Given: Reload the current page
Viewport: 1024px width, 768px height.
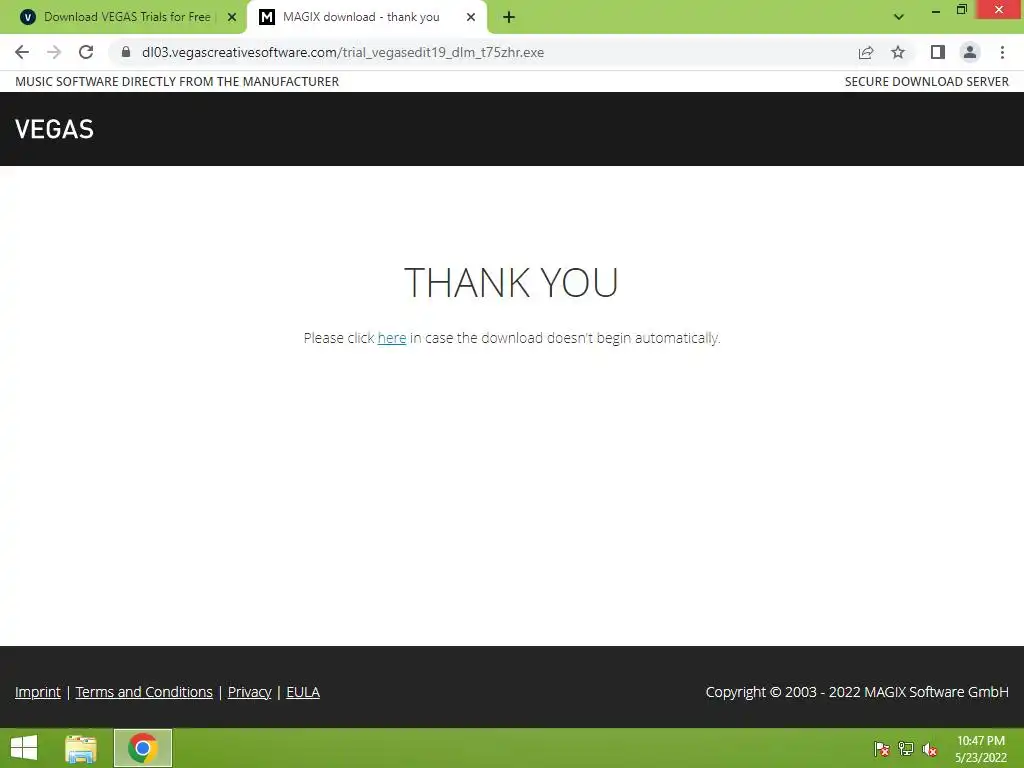Looking at the screenshot, I should point(86,52).
